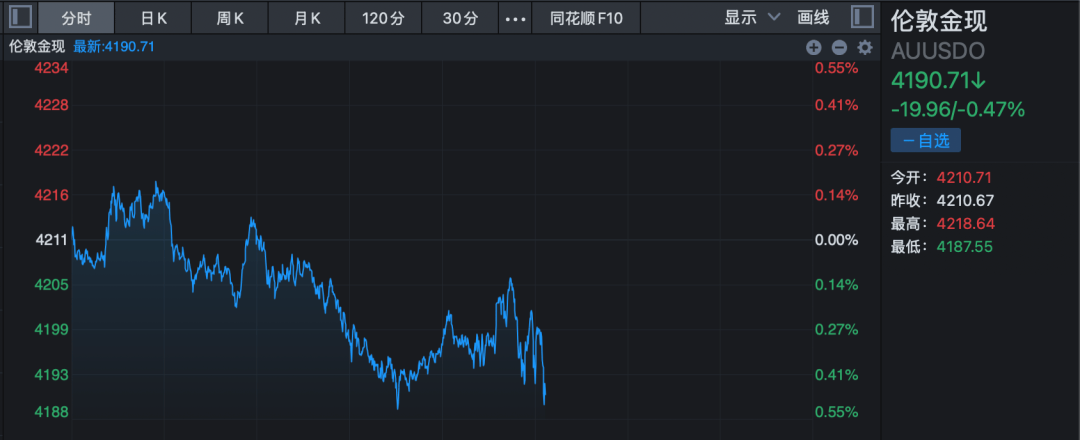The image size is (1080, 440).
Task: Click the zoom out minus icon
Action: 839,47
